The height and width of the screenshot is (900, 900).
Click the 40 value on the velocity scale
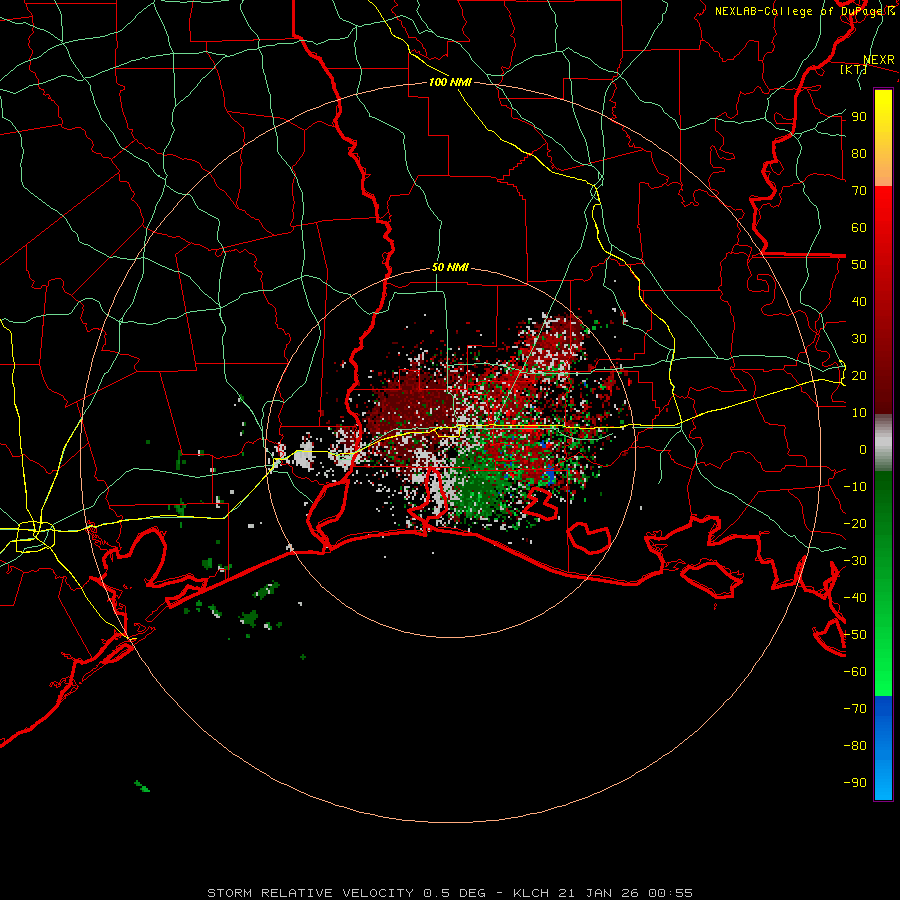click(x=859, y=302)
